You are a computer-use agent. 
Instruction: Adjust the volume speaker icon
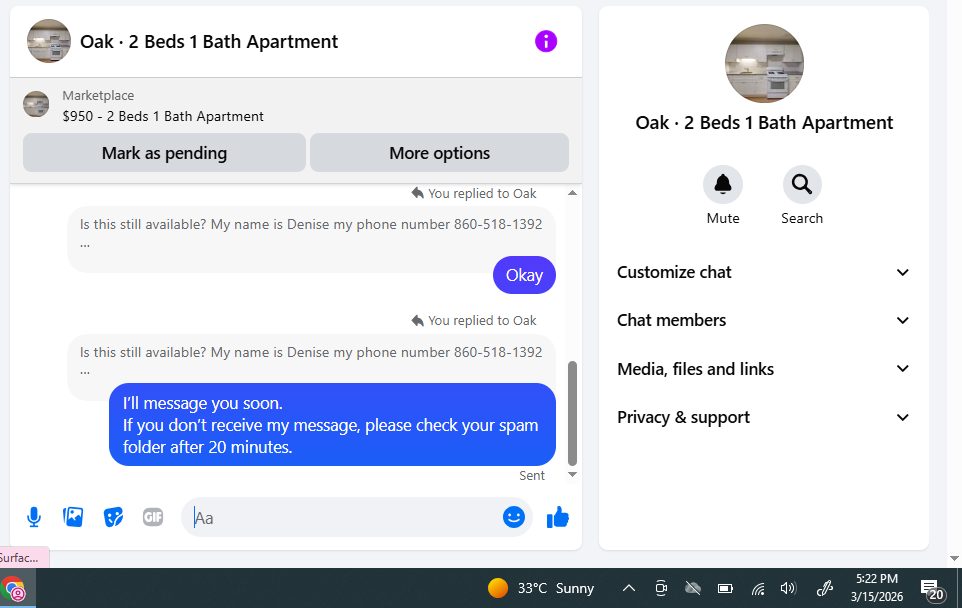788,588
